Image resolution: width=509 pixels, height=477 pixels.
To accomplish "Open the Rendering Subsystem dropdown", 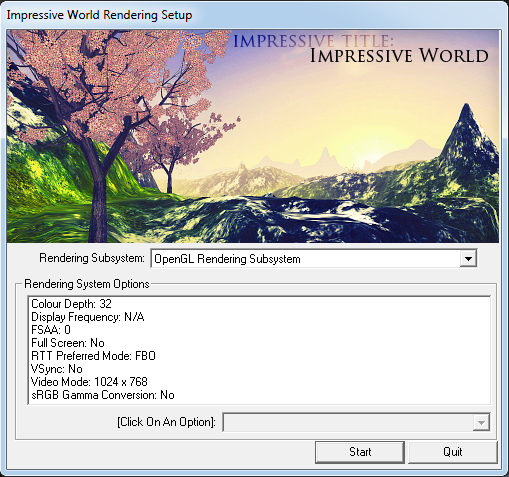I will [x=314, y=258].
